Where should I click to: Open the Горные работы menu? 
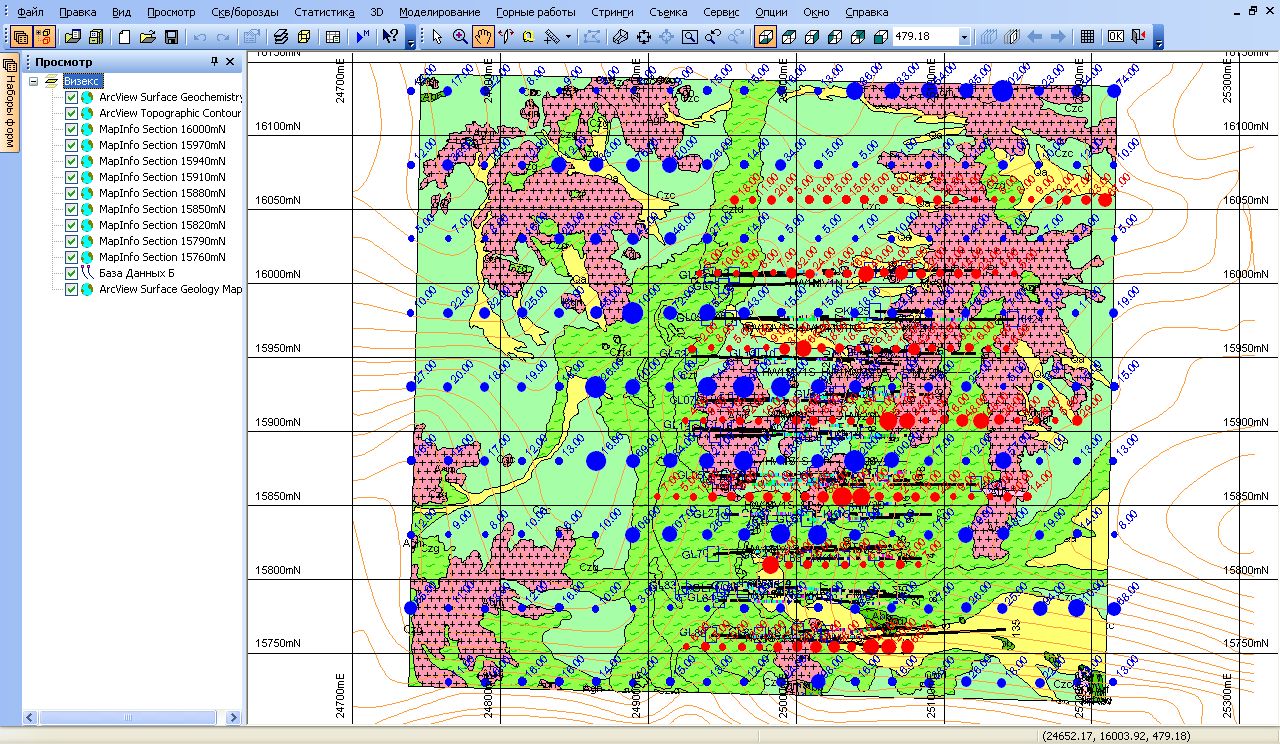point(536,12)
